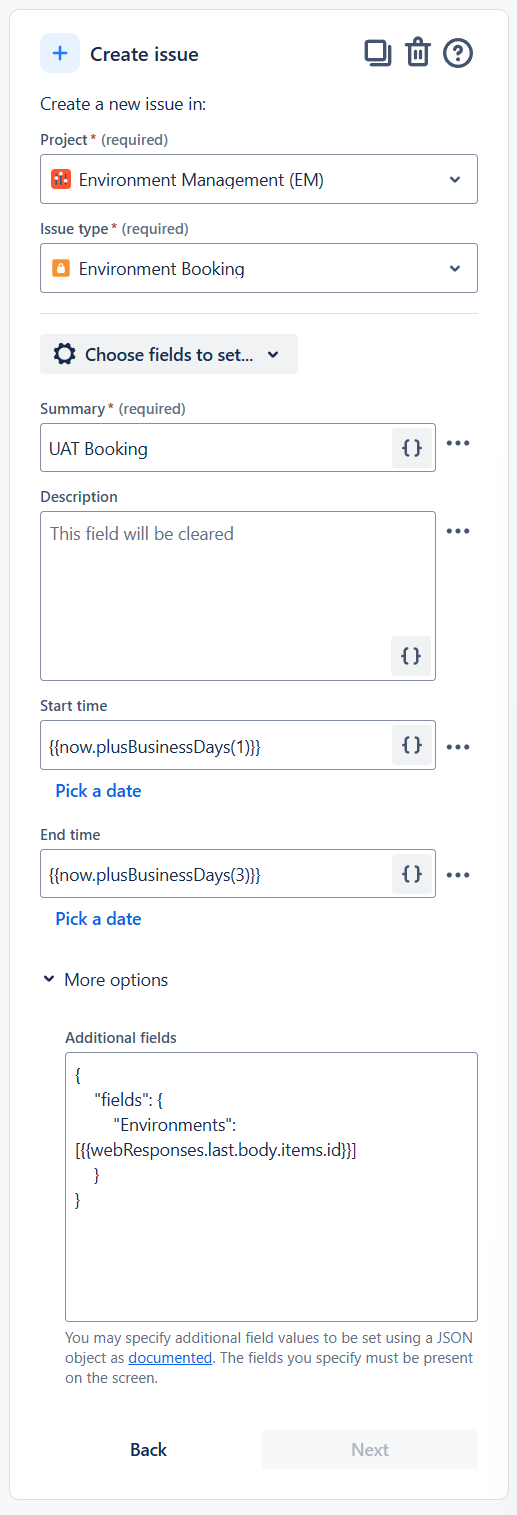Click Pick a date under Start time
The width and height of the screenshot is (517, 1515).
(x=98, y=791)
